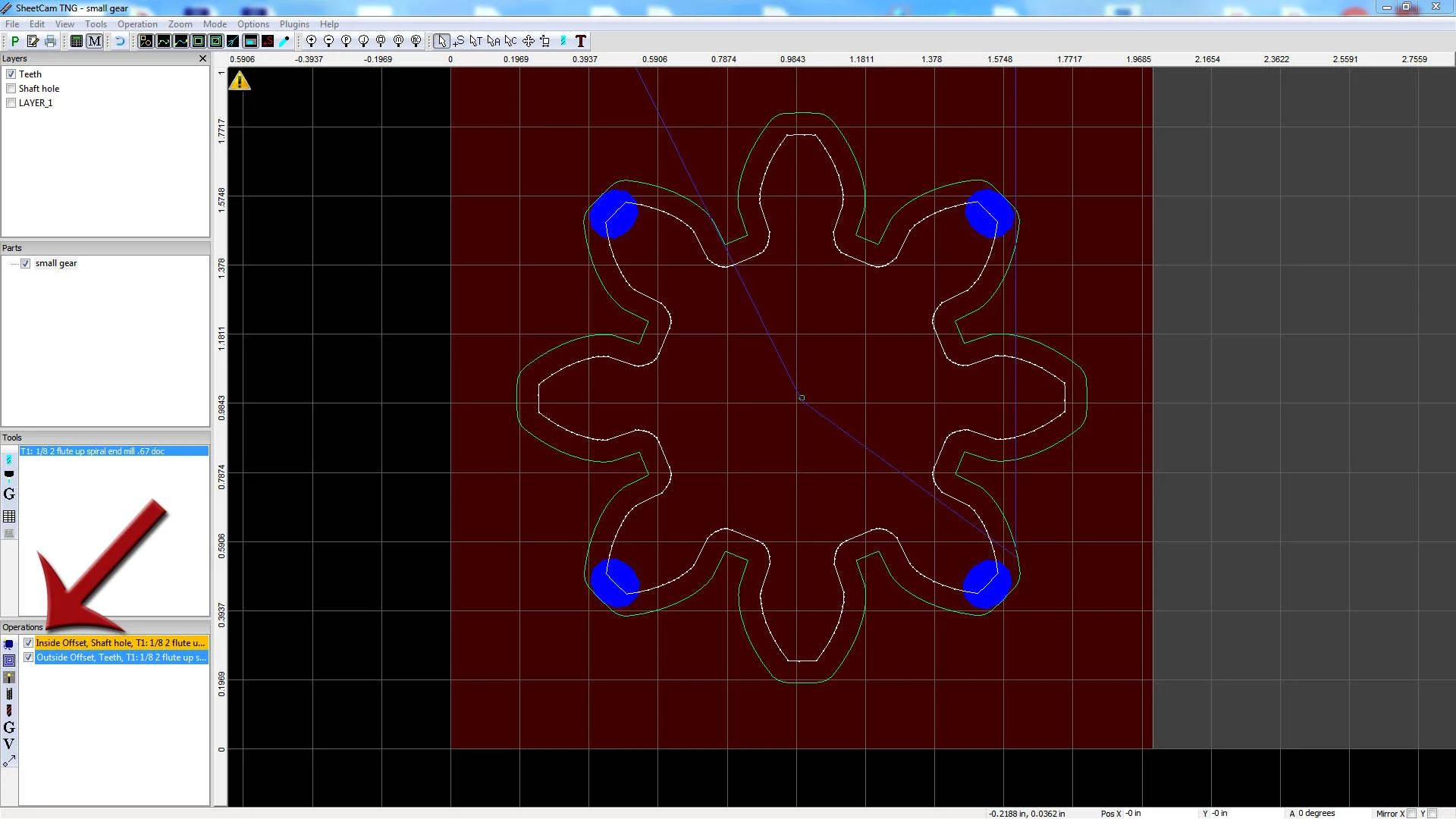1456x819 pixels.
Task: Click the Shaft hole layer name
Action: 39,89
